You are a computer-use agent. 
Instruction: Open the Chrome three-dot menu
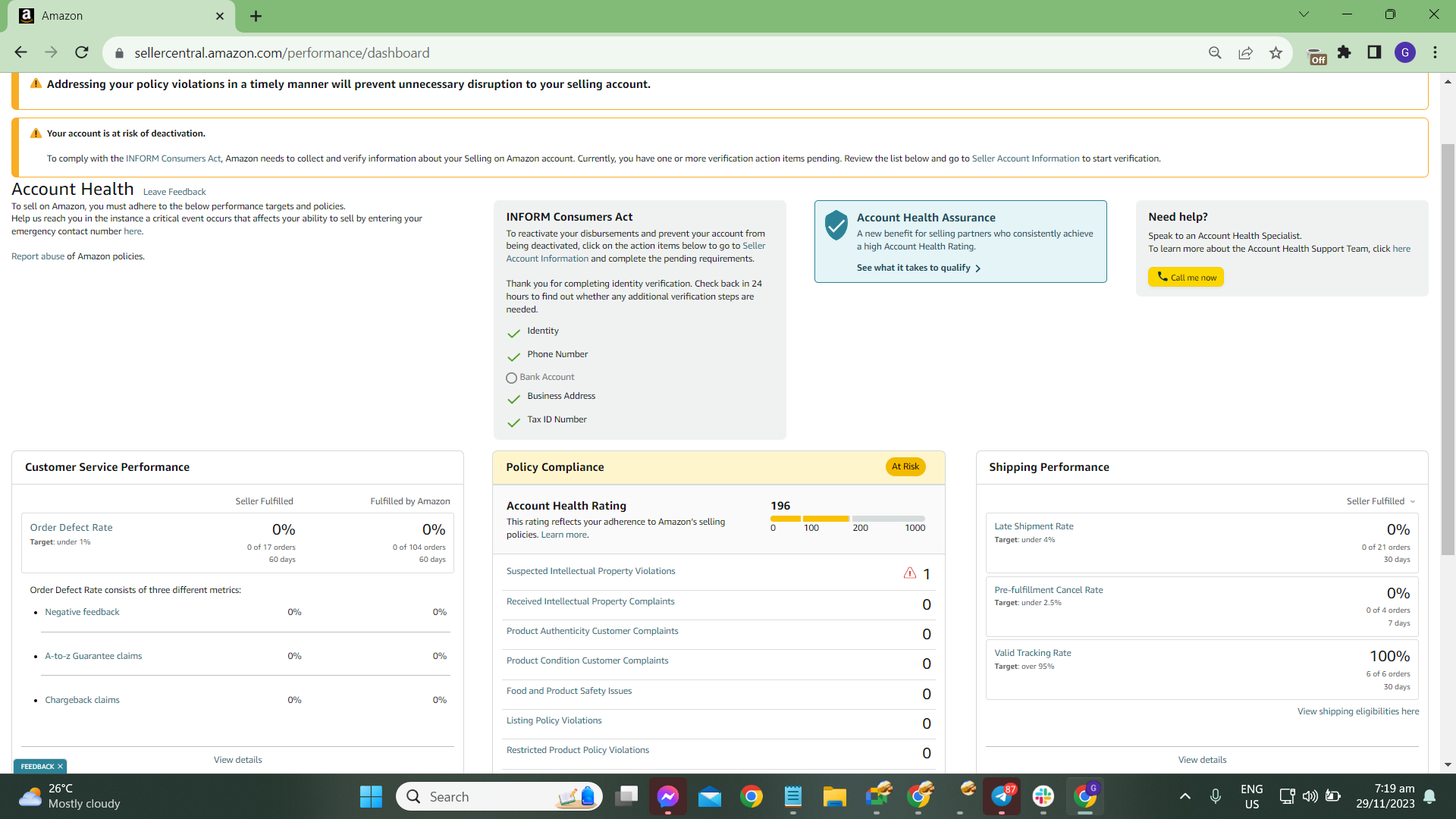click(x=1435, y=52)
